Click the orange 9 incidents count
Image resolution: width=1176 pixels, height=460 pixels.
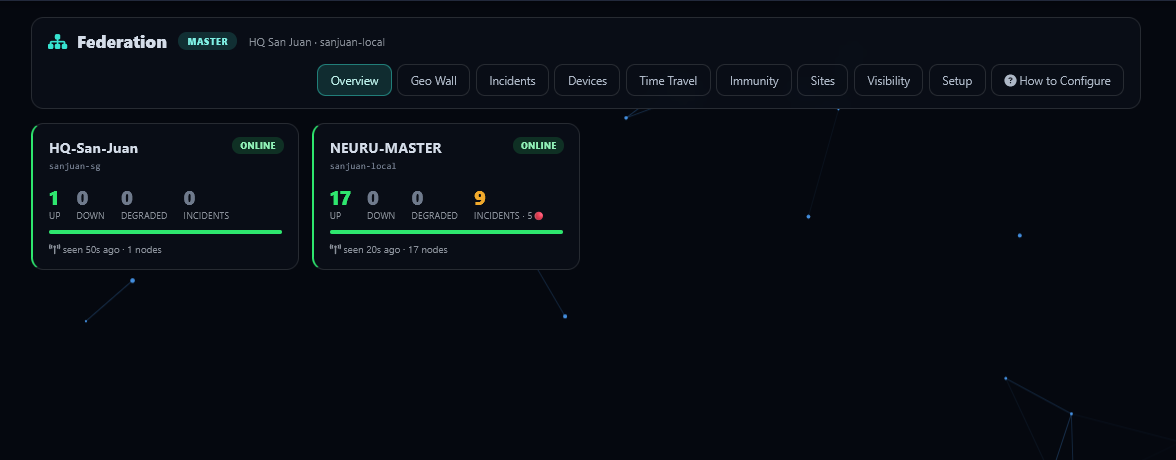(x=479, y=198)
